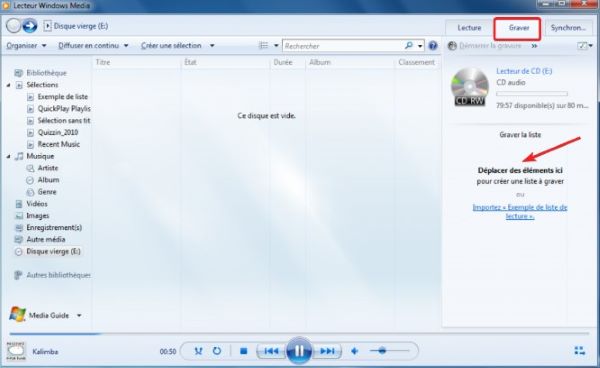The width and height of the screenshot is (600, 368).
Task: Stop playback with the square button
Action: pyautogui.click(x=243, y=351)
